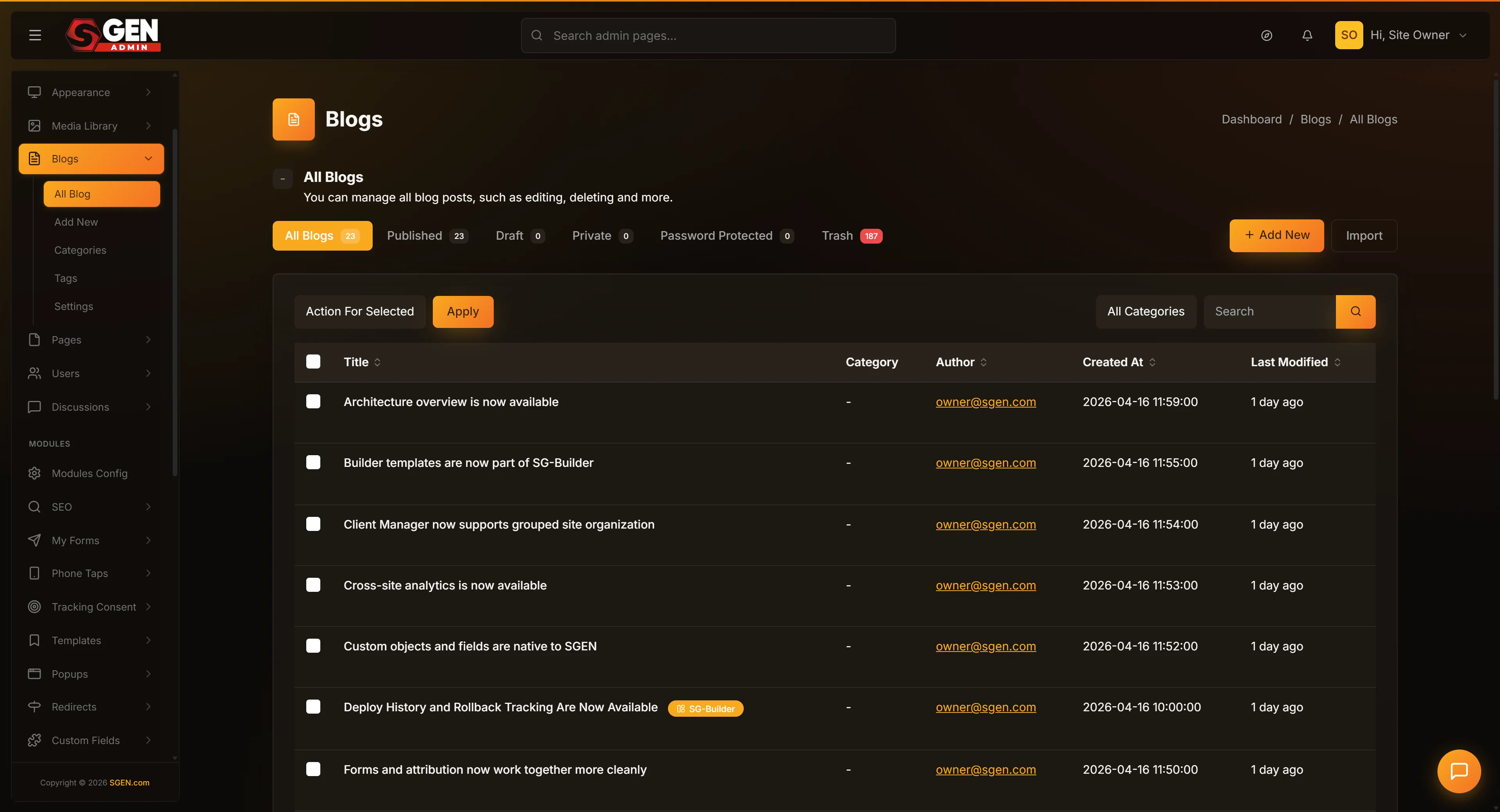Click the My Forms paper plane icon

34,540
